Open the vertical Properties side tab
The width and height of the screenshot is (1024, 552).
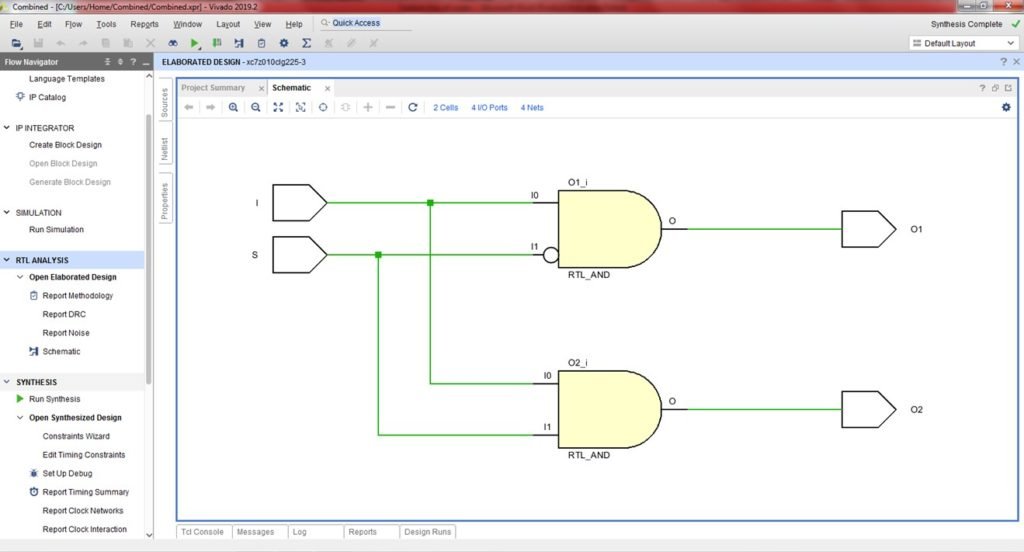click(165, 200)
